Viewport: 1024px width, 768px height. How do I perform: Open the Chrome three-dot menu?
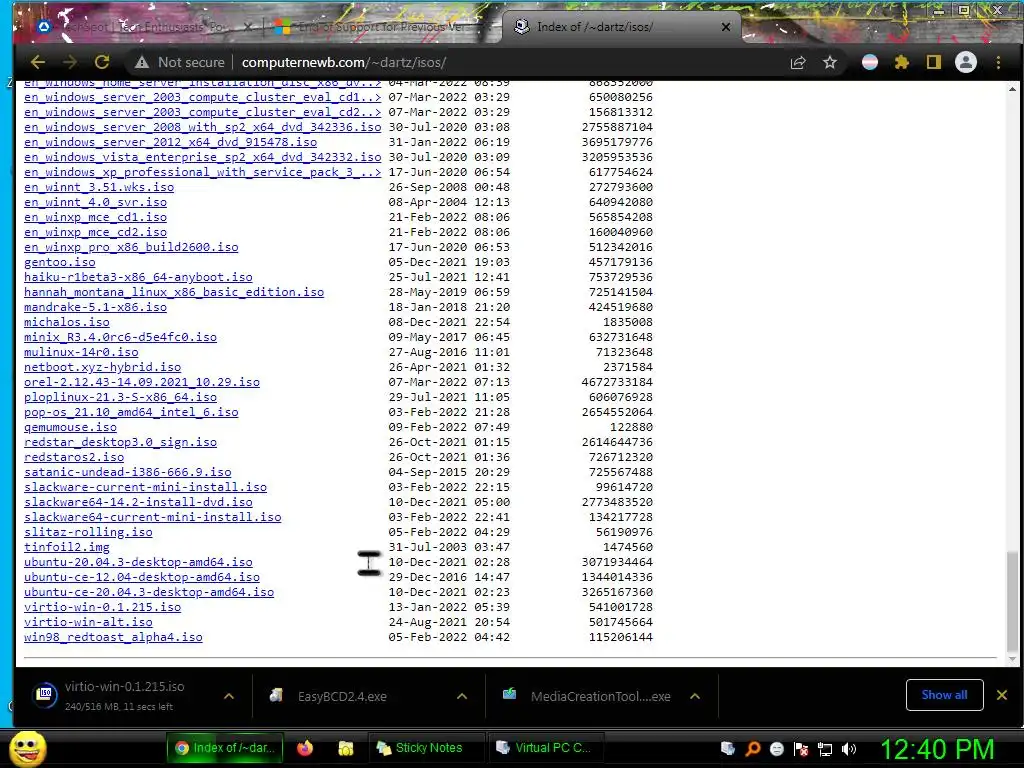point(998,63)
